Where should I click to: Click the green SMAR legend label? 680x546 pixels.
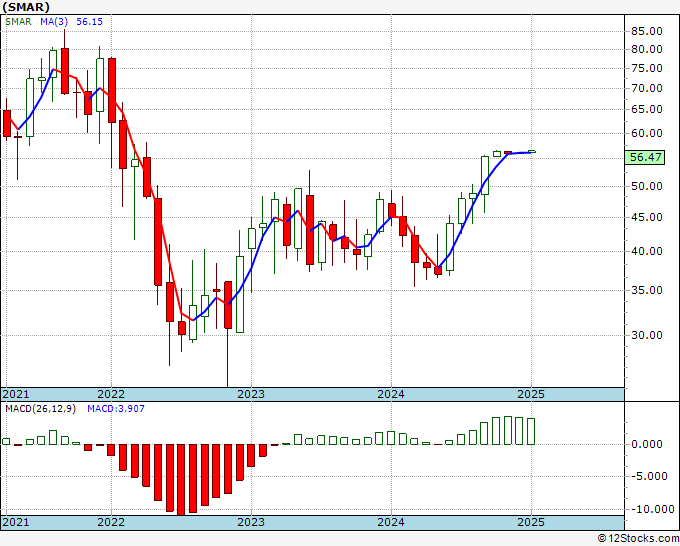pos(18,22)
